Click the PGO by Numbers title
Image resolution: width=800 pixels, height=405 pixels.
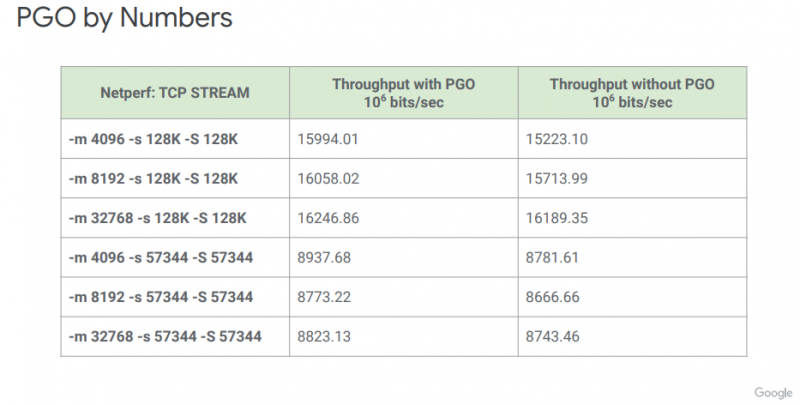point(124,17)
